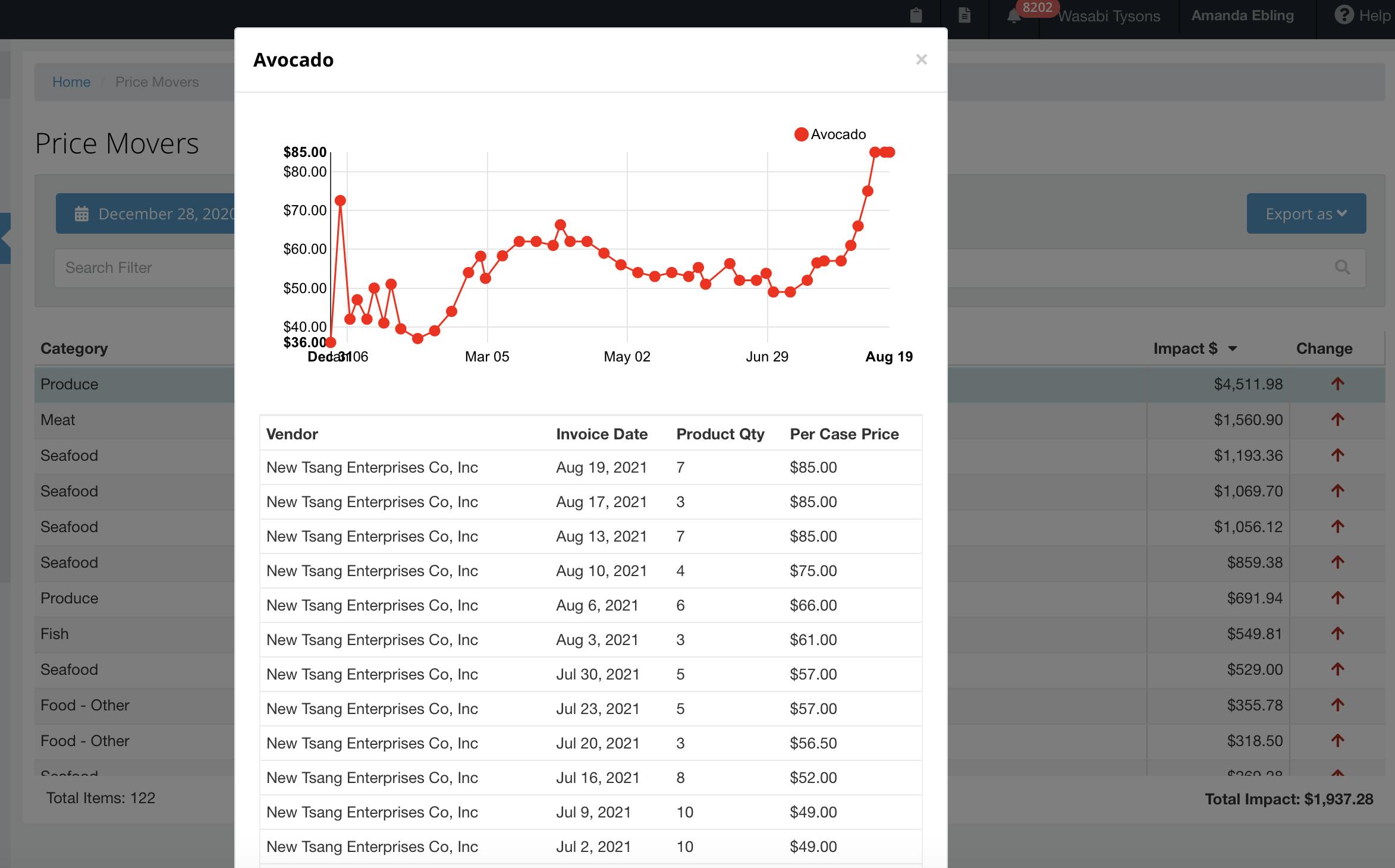Screen dimensions: 1395x868
Task: Click the red Avocado legend marker
Action: 800,134
